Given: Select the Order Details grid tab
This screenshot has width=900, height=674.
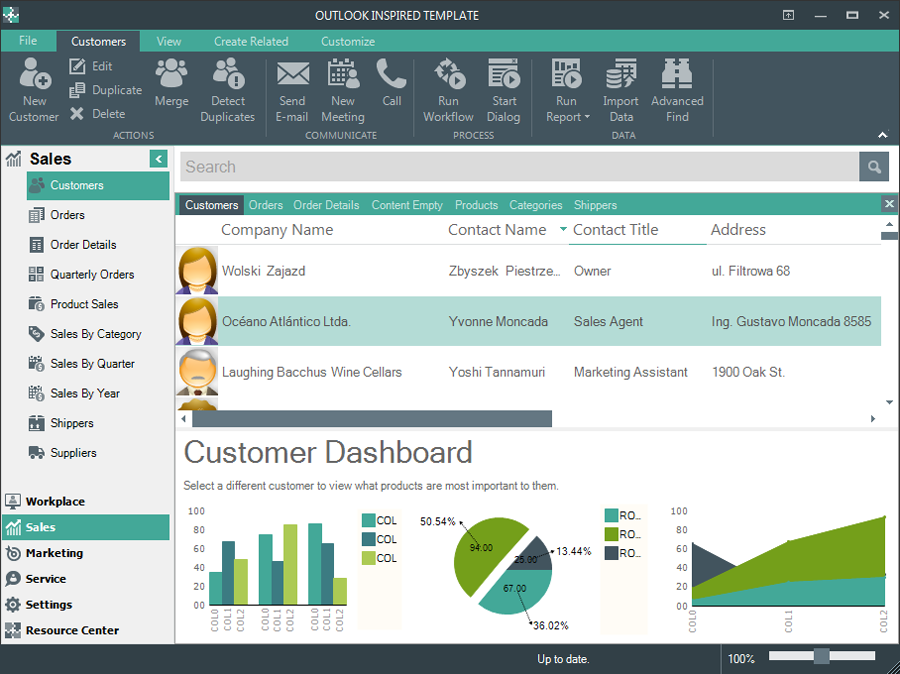Looking at the screenshot, I should click(326, 205).
